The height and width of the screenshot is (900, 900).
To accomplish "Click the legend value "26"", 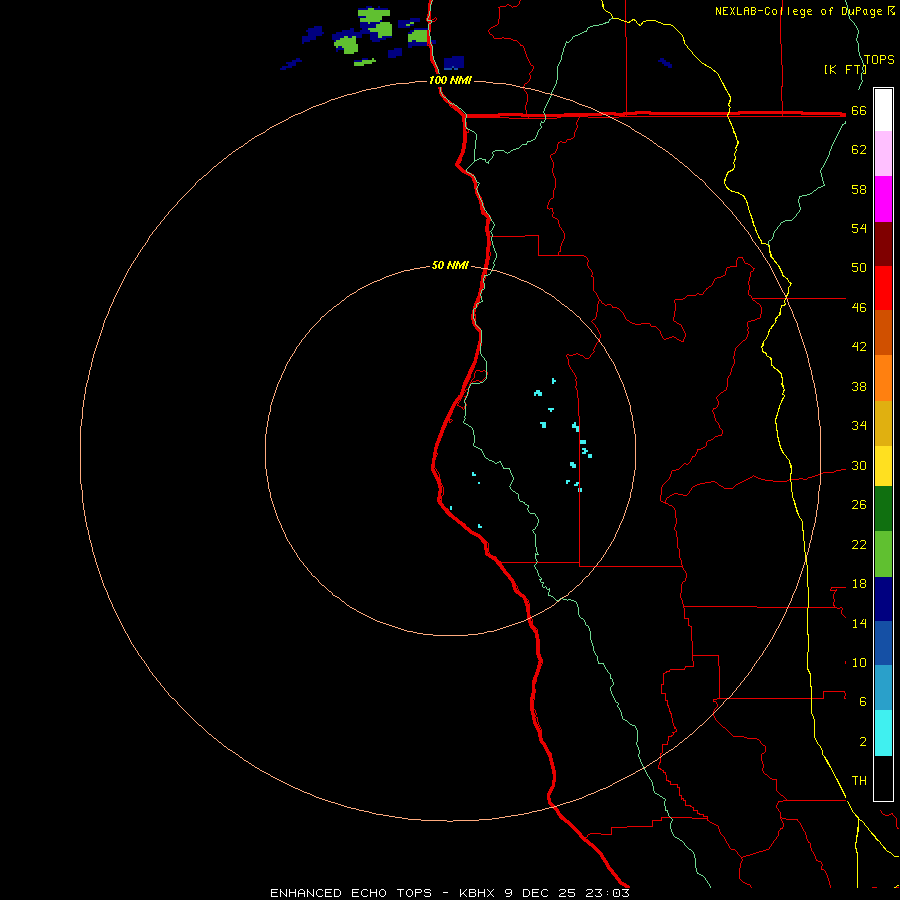I will (859, 505).
